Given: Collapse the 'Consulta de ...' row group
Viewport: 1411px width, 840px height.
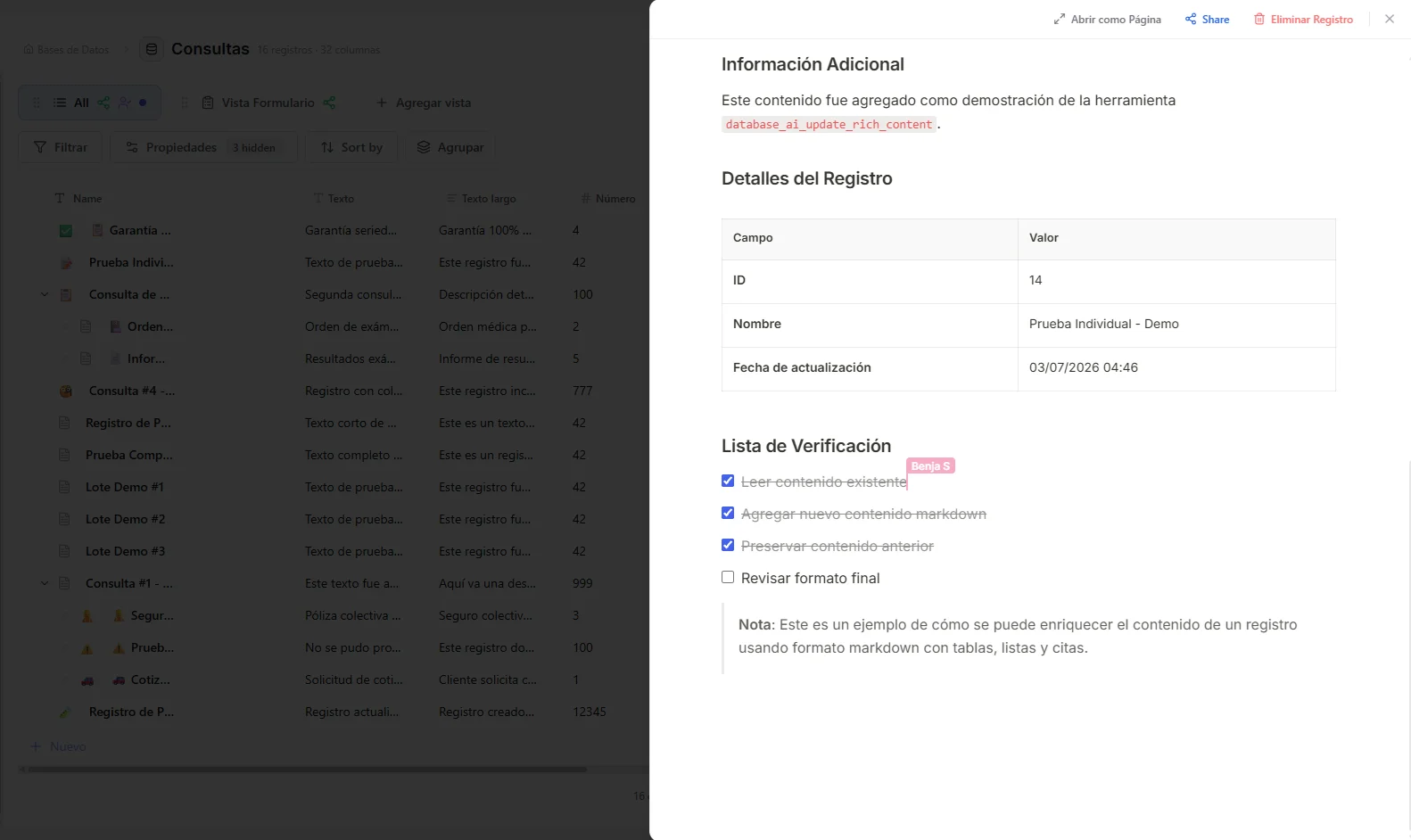Looking at the screenshot, I should [x=45, y=294].
